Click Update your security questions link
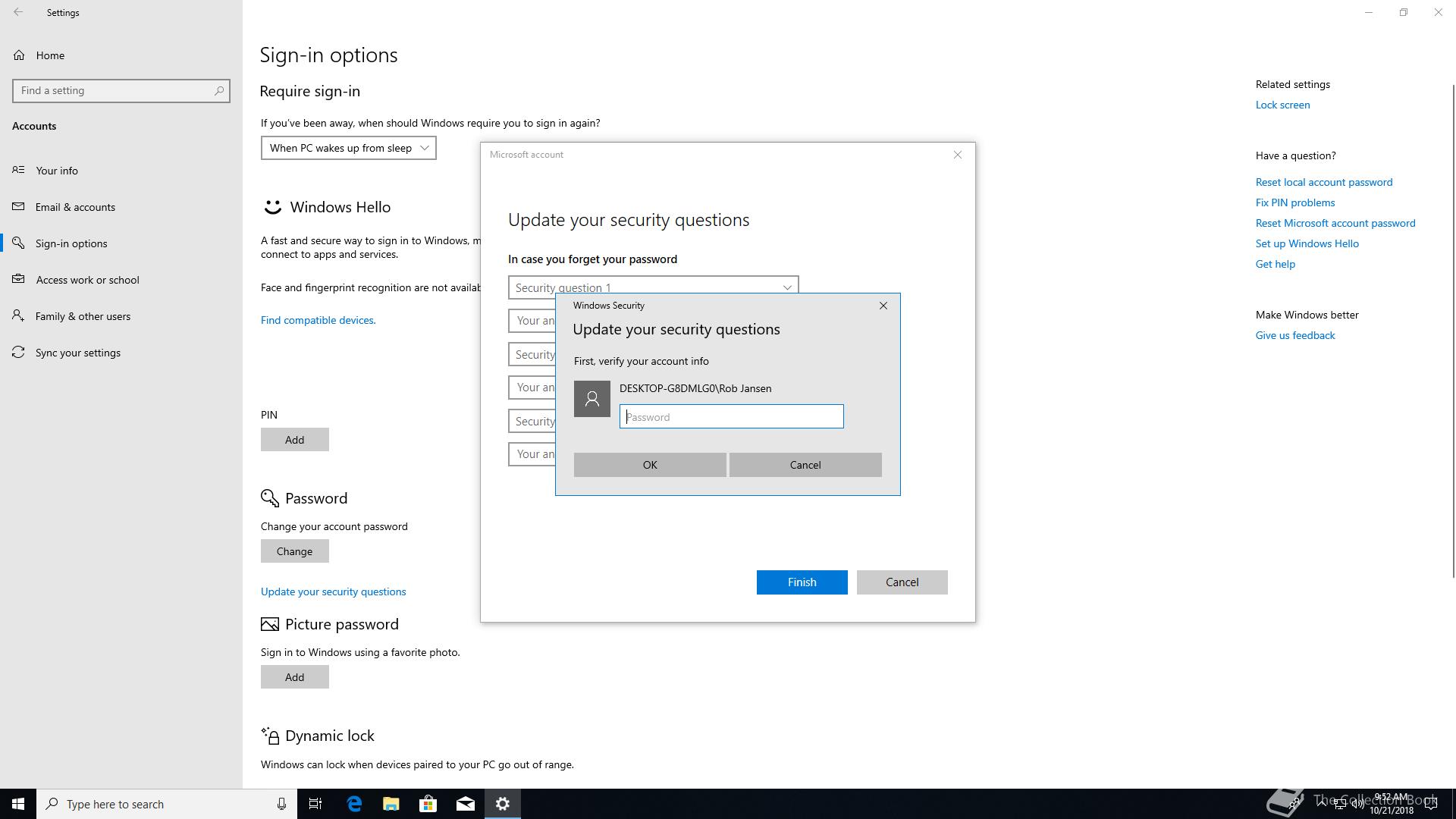Viewport: 1456px width, 819px height. click(x=333, y=591)
